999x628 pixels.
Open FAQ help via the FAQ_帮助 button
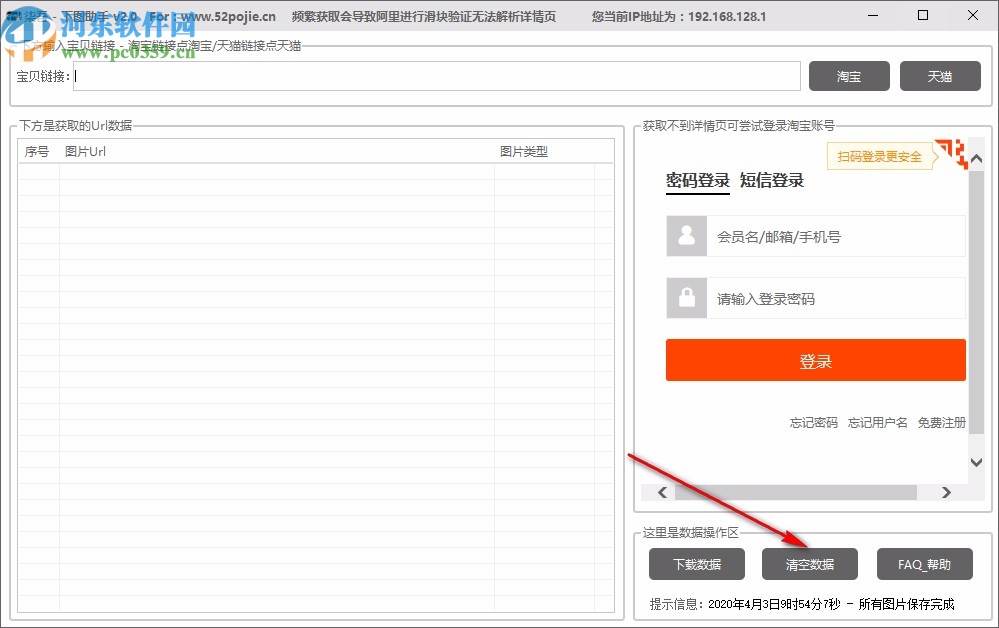tap(924, 564)
